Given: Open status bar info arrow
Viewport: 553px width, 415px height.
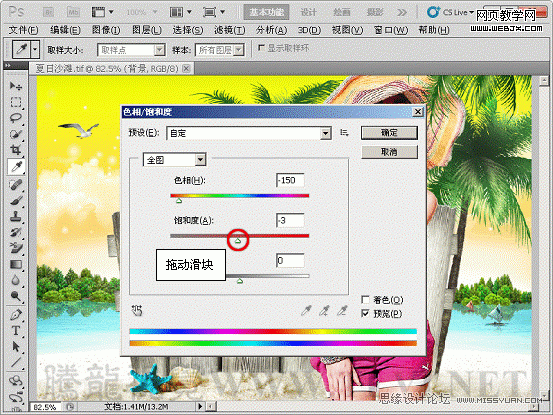Looking at the screenshot, I should [x=200, y=406].
